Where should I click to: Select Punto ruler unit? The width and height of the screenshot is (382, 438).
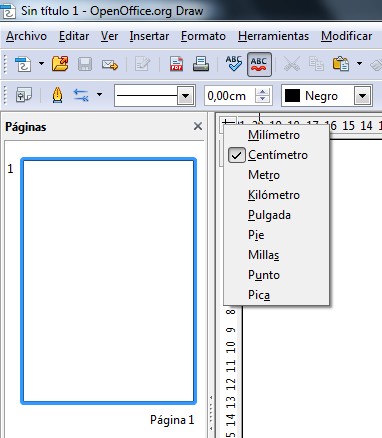coord(277,275)
